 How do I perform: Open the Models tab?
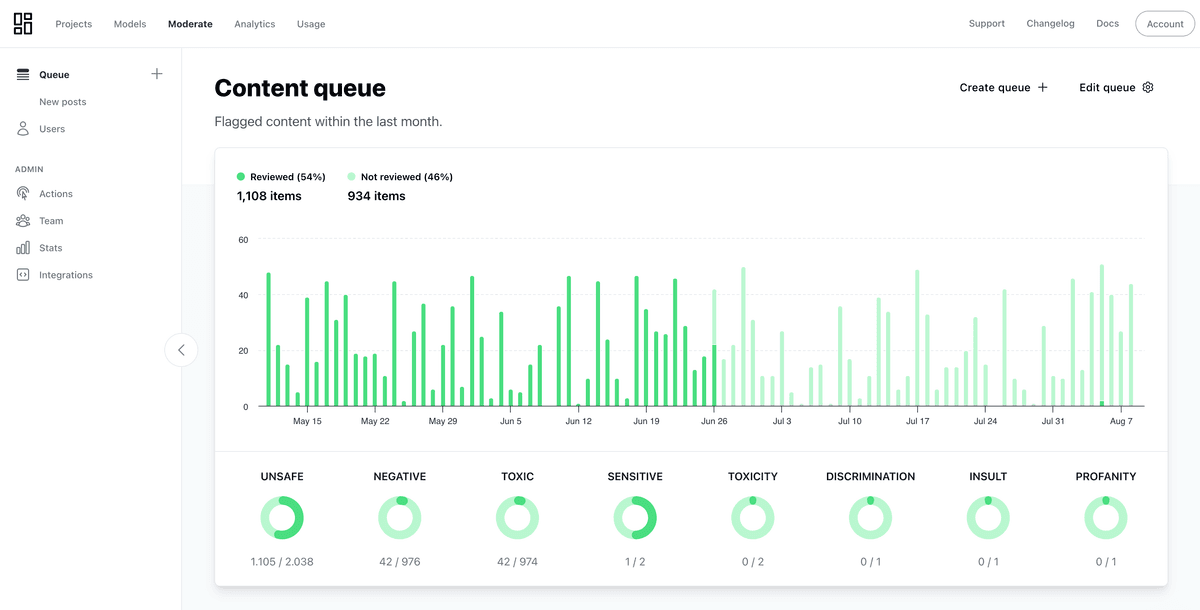pyautogui.click(x=130, y=24)
